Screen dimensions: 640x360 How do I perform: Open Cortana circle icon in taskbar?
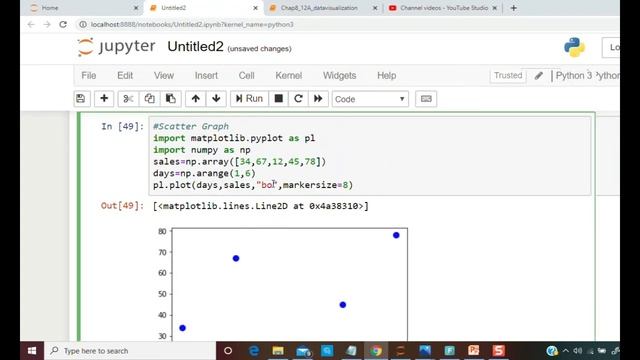pyautogui.click(x=228, y=351)
